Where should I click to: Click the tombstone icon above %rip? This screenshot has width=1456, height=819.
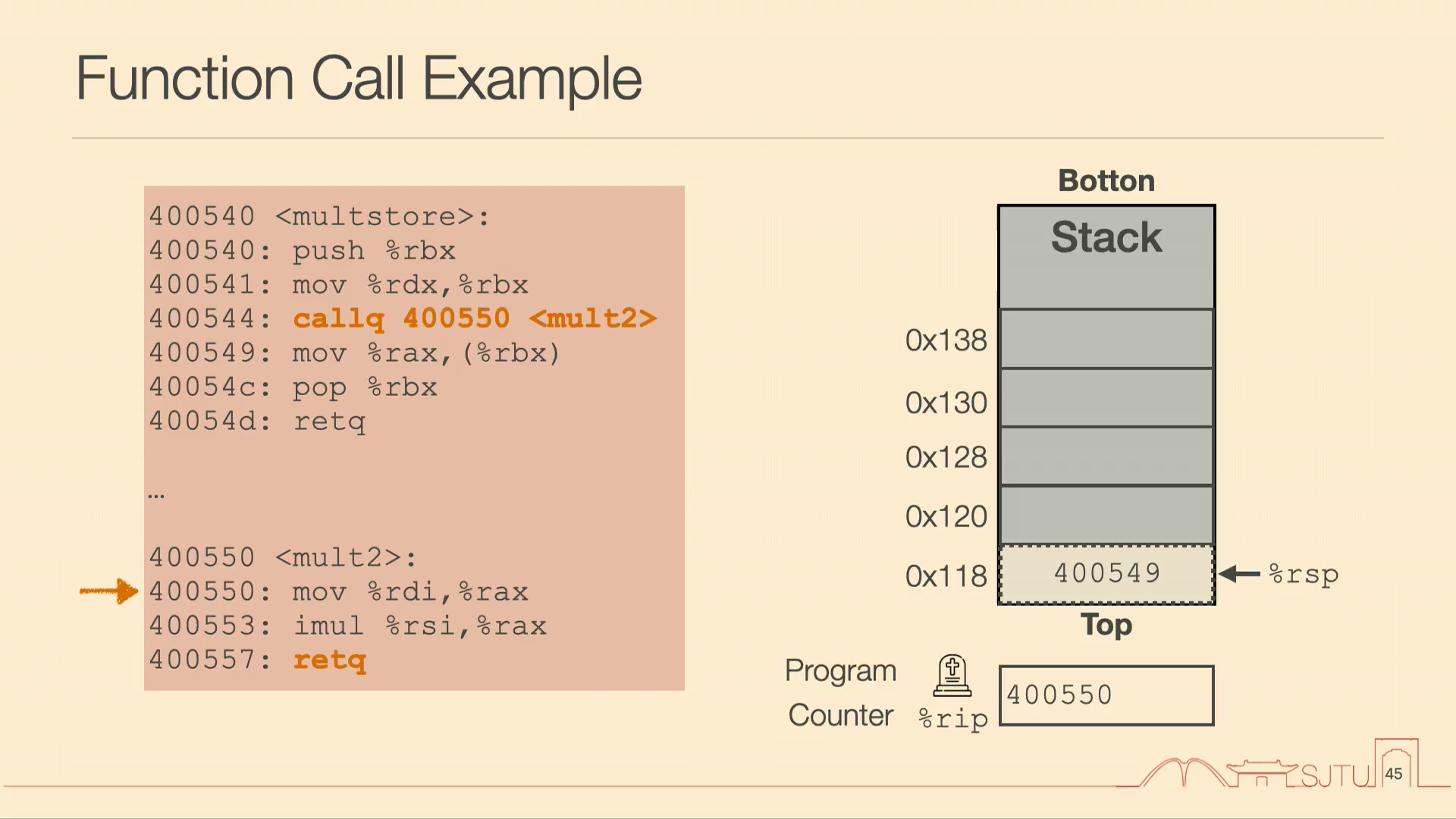click(952, 676)
